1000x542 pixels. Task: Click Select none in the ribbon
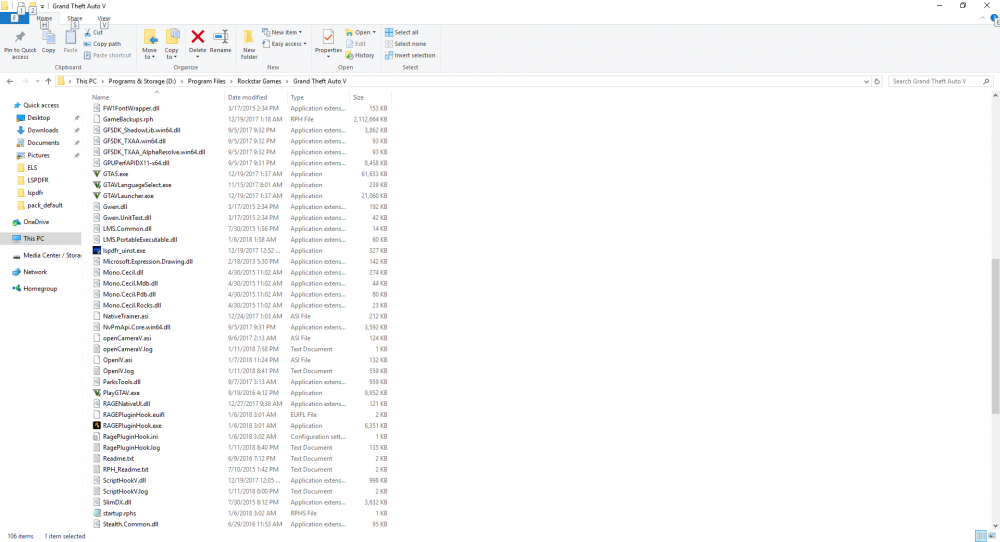click(x=406, y=44)
